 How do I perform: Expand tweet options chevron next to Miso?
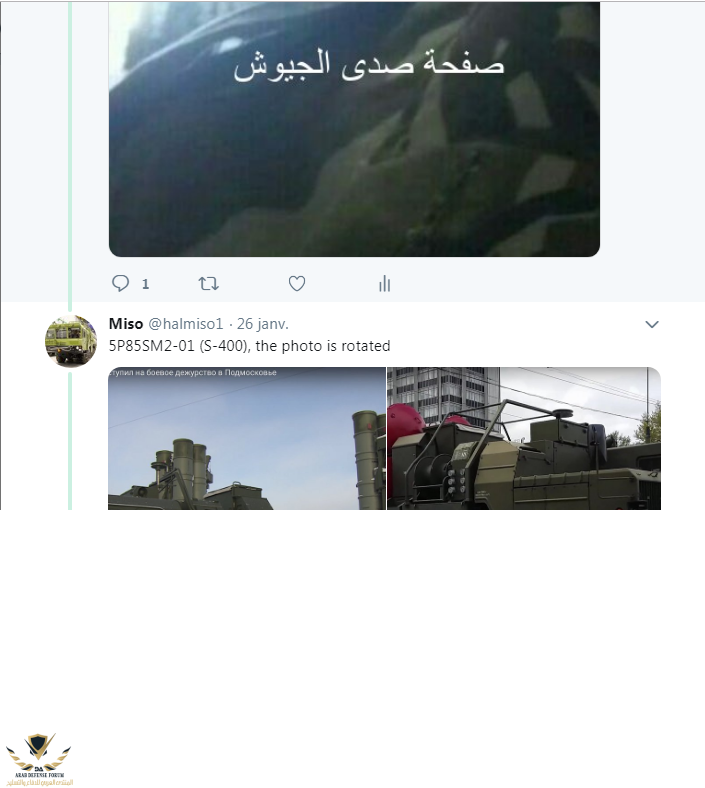click(652, 324)
